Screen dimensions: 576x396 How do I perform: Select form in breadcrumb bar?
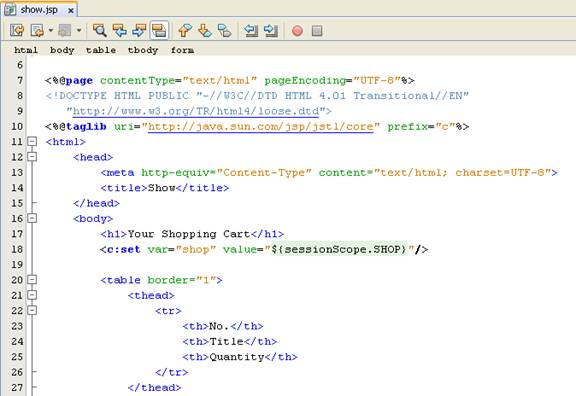click(x=183, y=50)
